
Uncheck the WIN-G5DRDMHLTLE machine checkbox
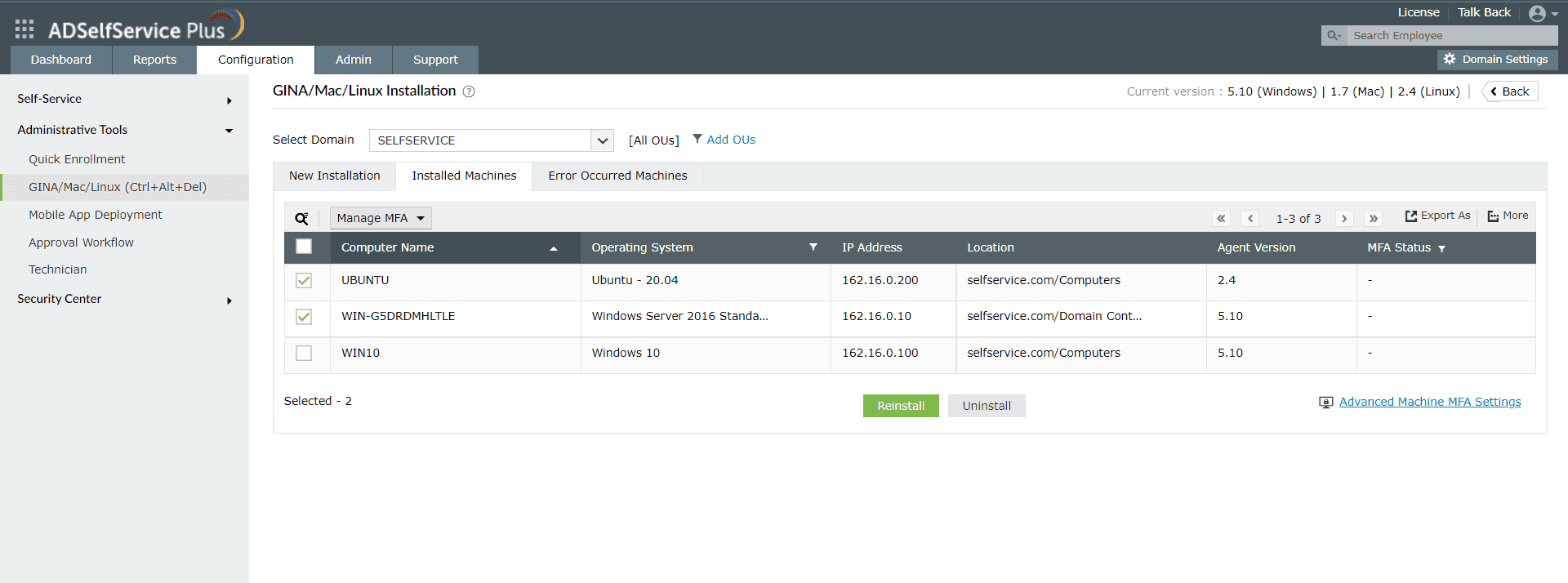(304, 316)
